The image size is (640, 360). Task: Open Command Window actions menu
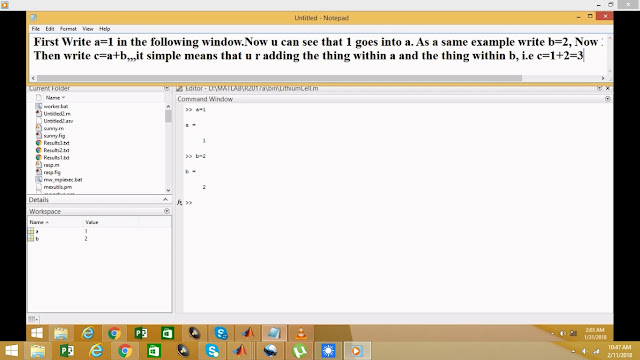tap(607, 99)
